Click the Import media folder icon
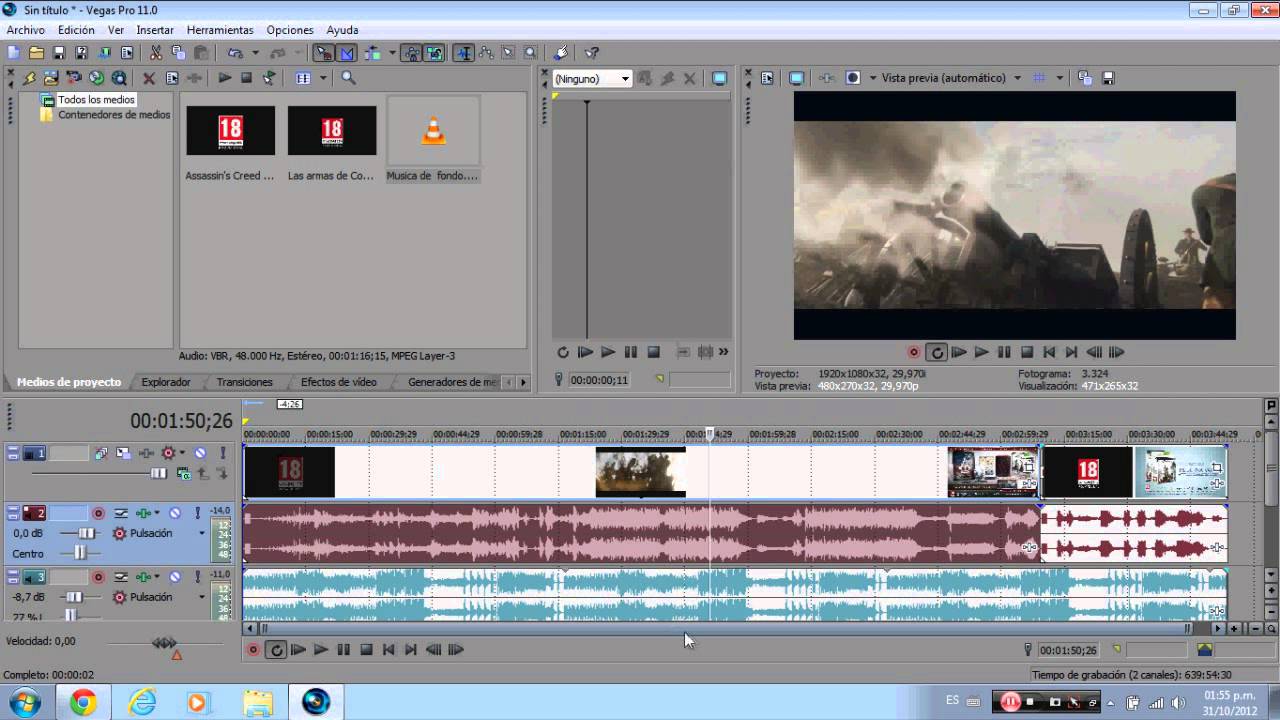 pyautogui.click(x=52, y=78)
